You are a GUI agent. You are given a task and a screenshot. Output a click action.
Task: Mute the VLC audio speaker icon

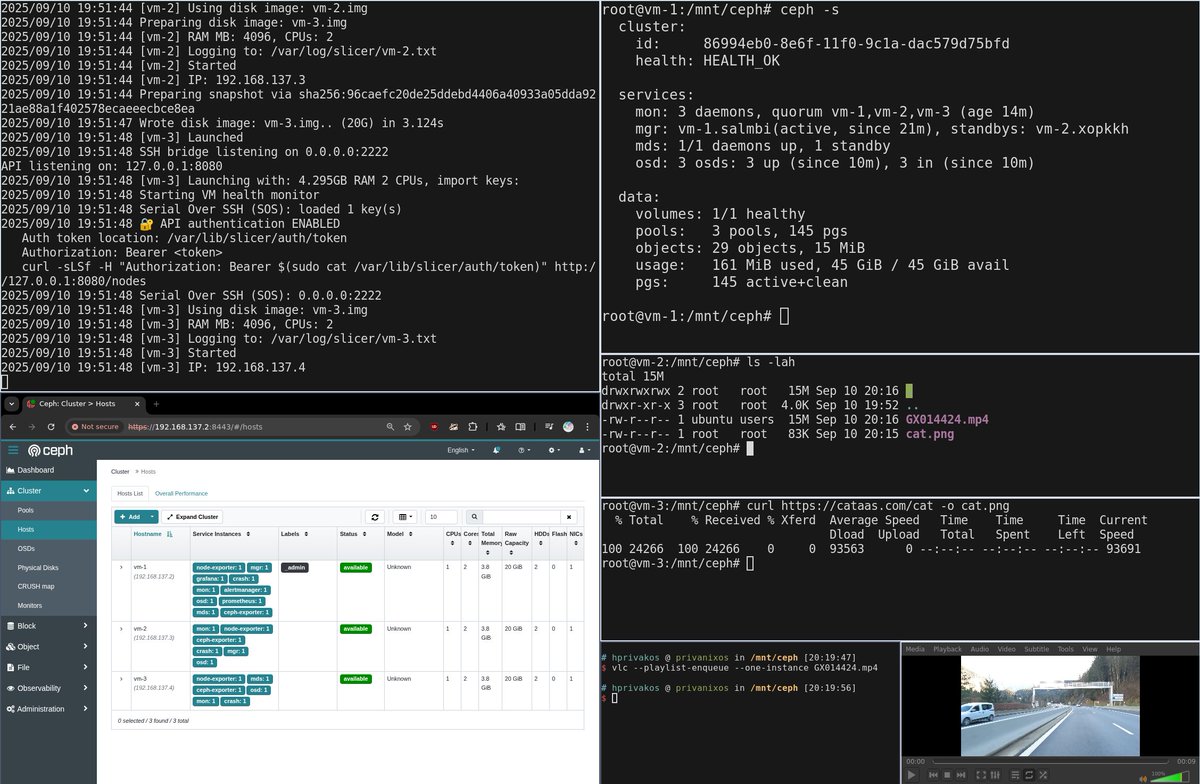(1144, 778)
